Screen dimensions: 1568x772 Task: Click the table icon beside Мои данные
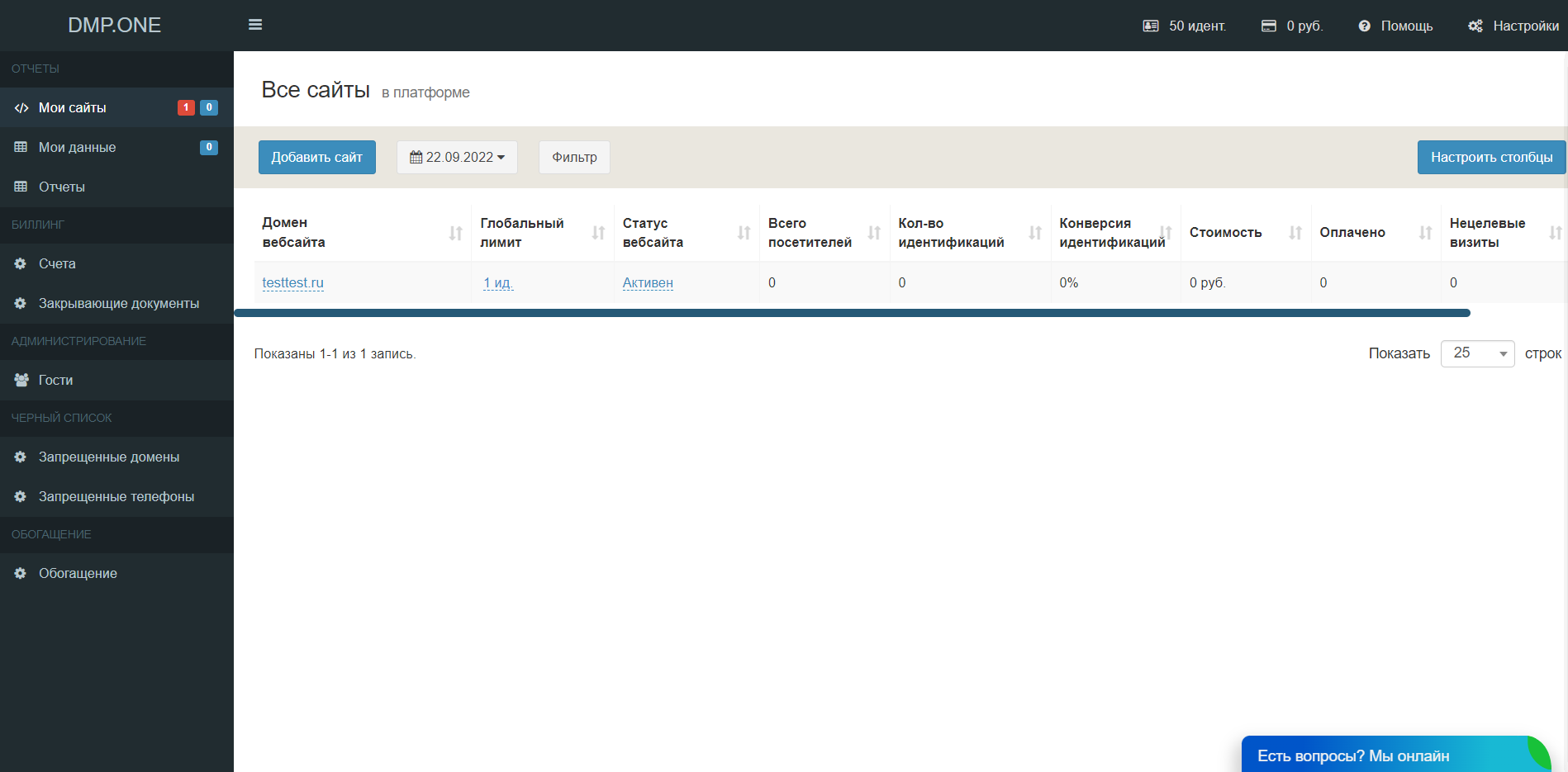point(21,147)
